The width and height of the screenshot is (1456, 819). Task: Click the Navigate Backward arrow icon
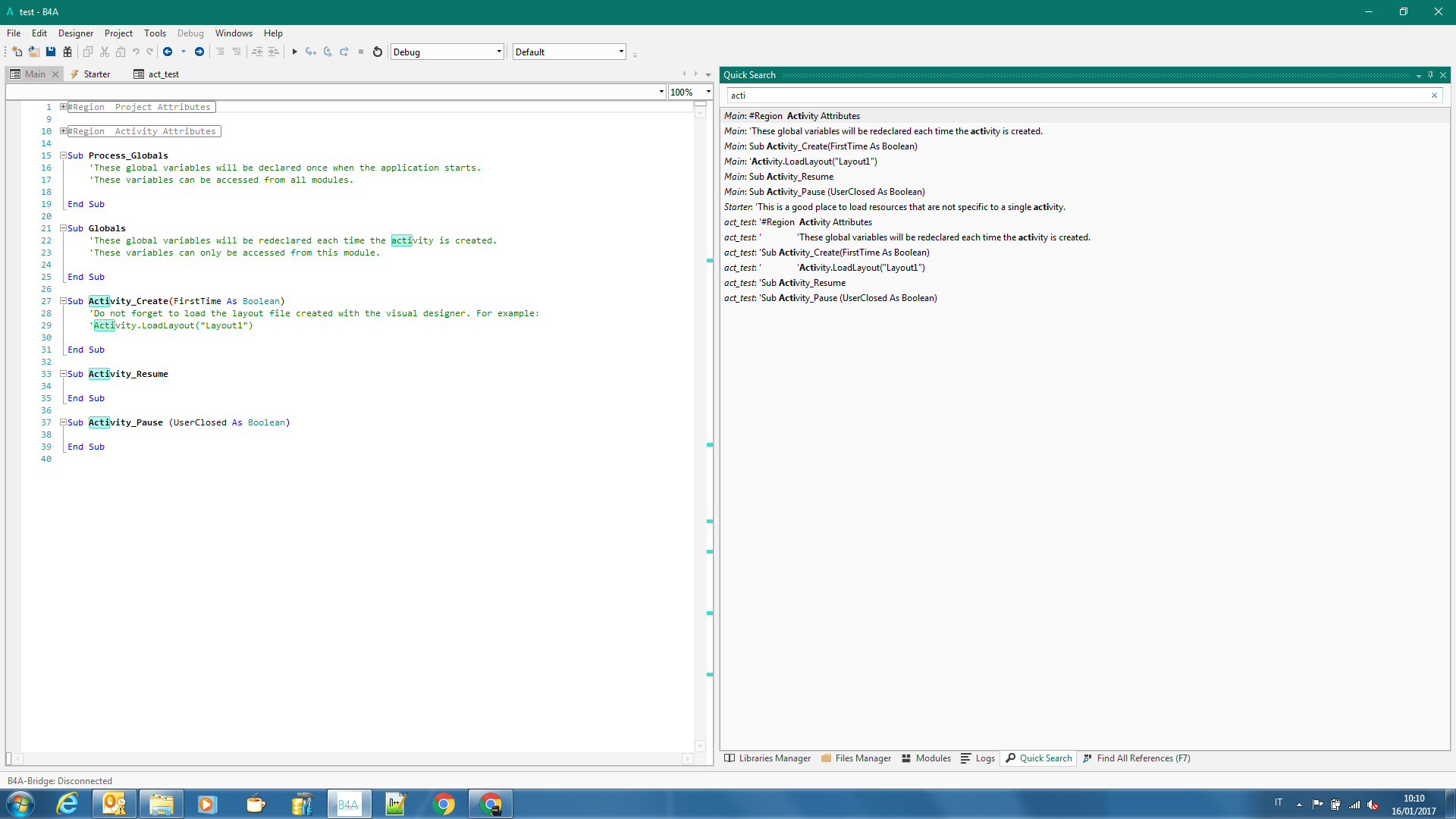(168, 52)
